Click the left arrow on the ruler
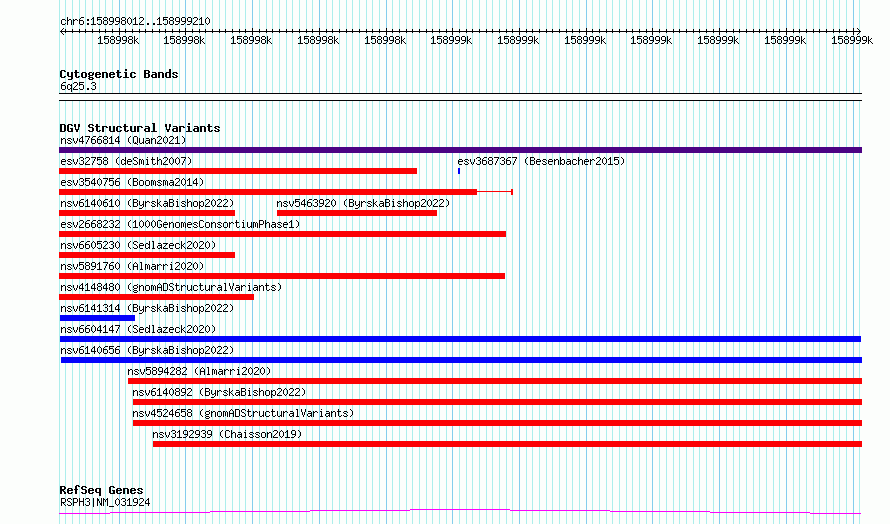The height and width of the screenshot is (524, 890). tap(62, 32)
